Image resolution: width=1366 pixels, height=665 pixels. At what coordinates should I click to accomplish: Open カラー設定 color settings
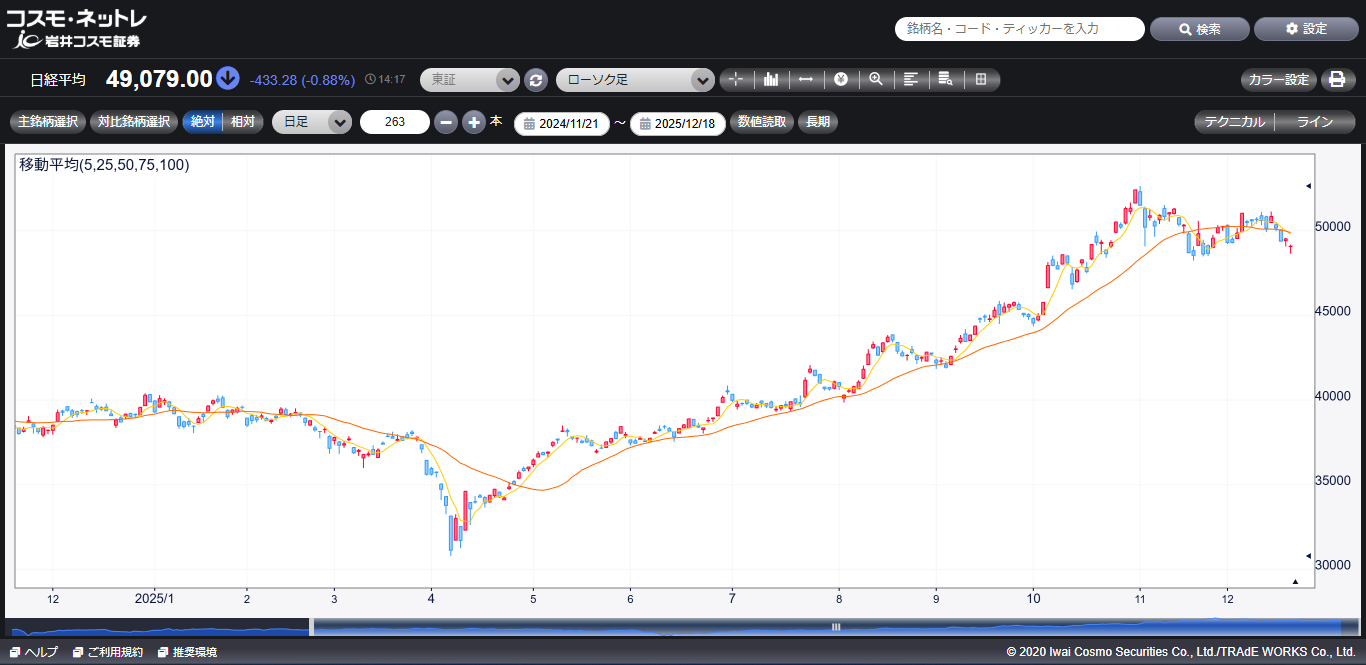click(x=1278, y=80)
